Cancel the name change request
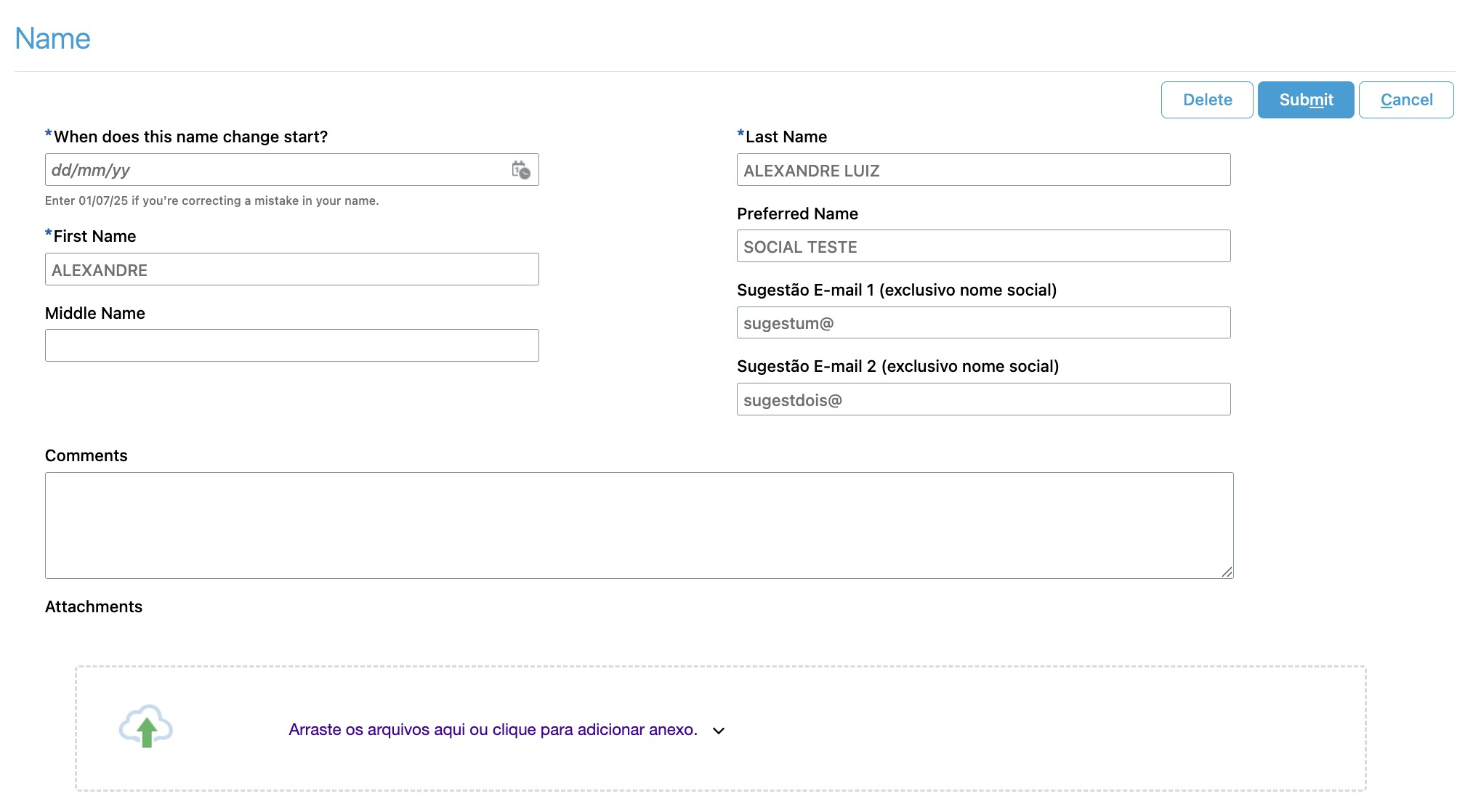Image resolution: width=1465 pixels, height=812 pixels. pyautogui.click(x=1405, y=100)
